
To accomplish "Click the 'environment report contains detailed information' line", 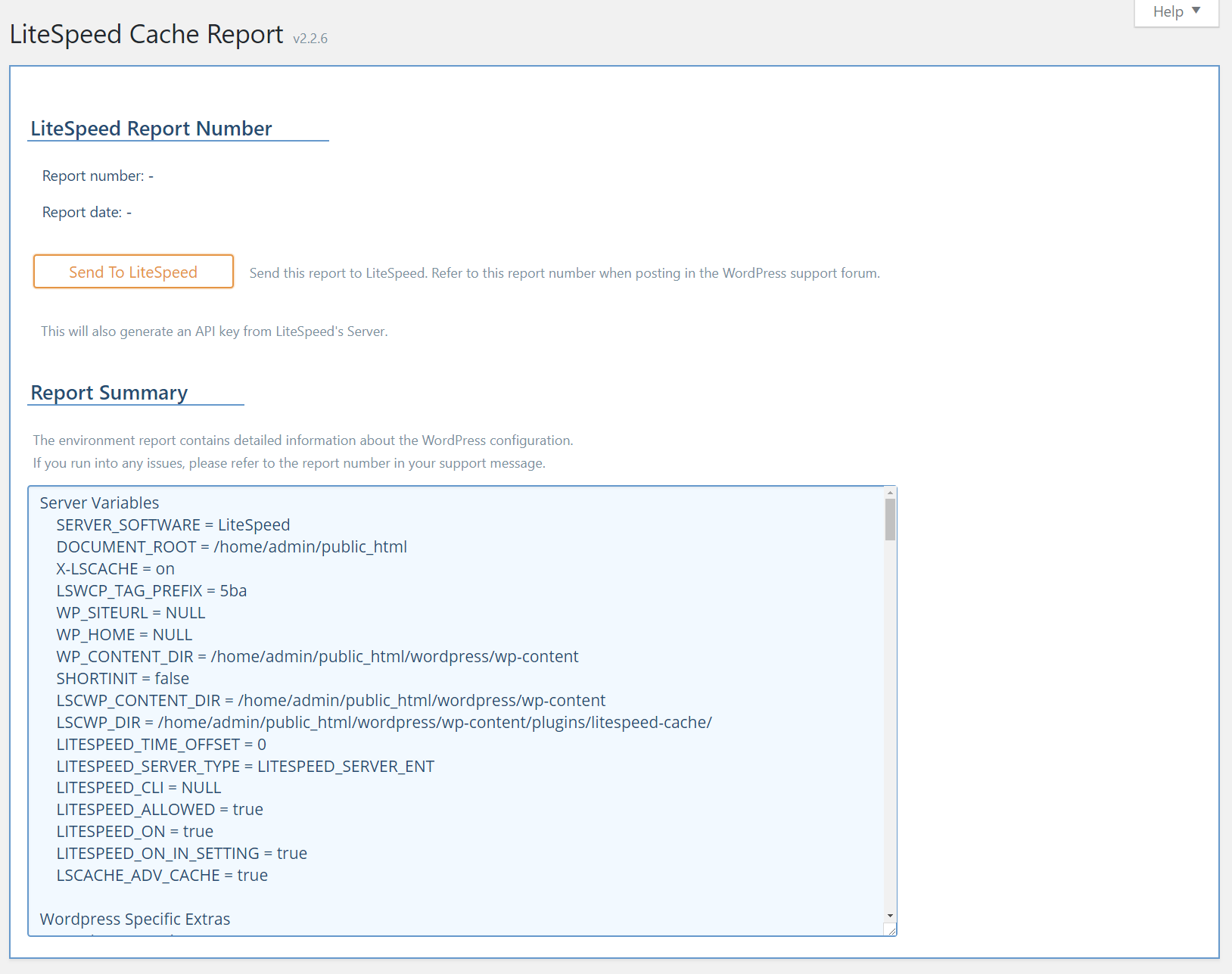I will click(x=303, y=440).
